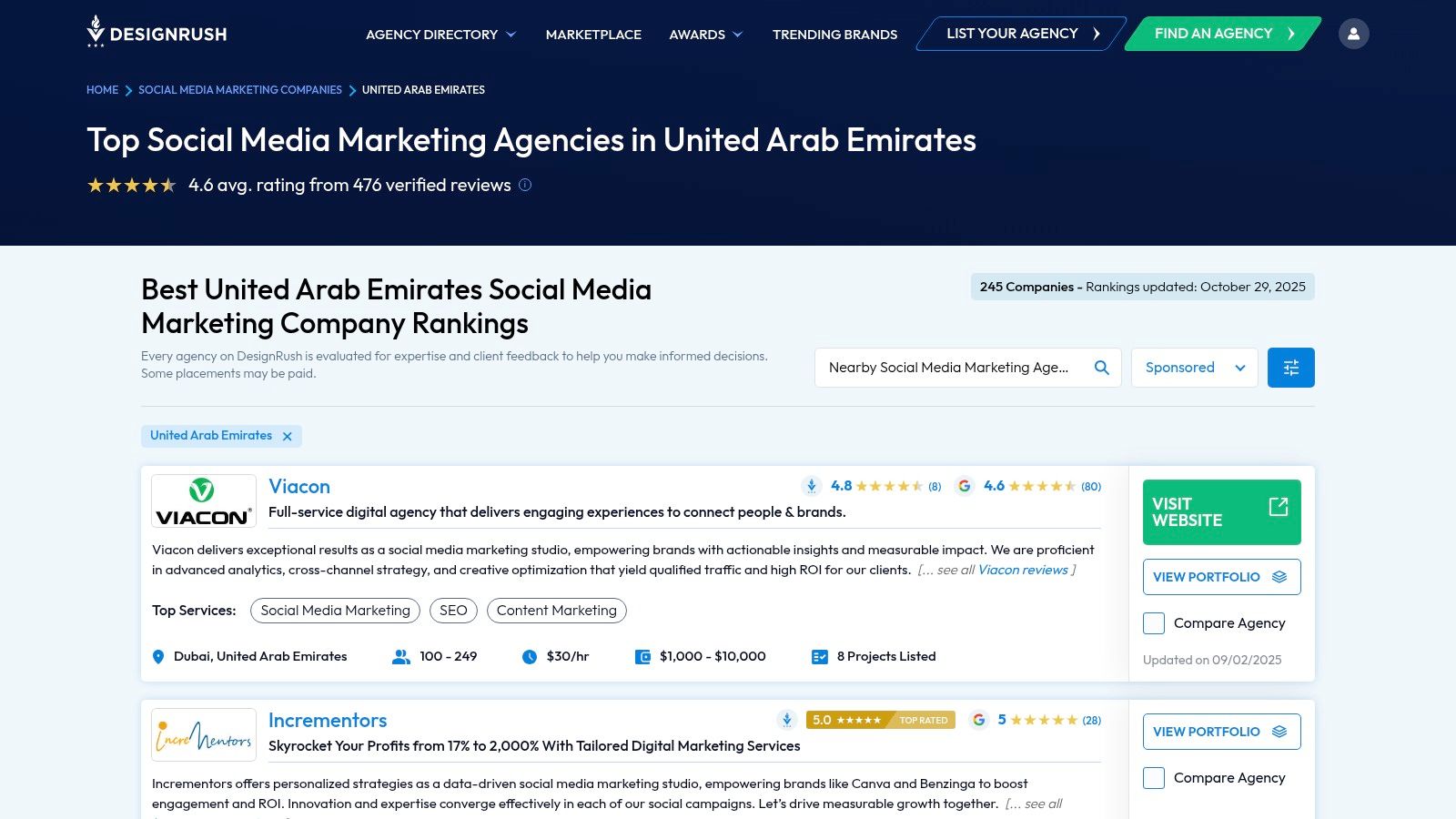Click the Viacon company logo

[x=204, y=500]
